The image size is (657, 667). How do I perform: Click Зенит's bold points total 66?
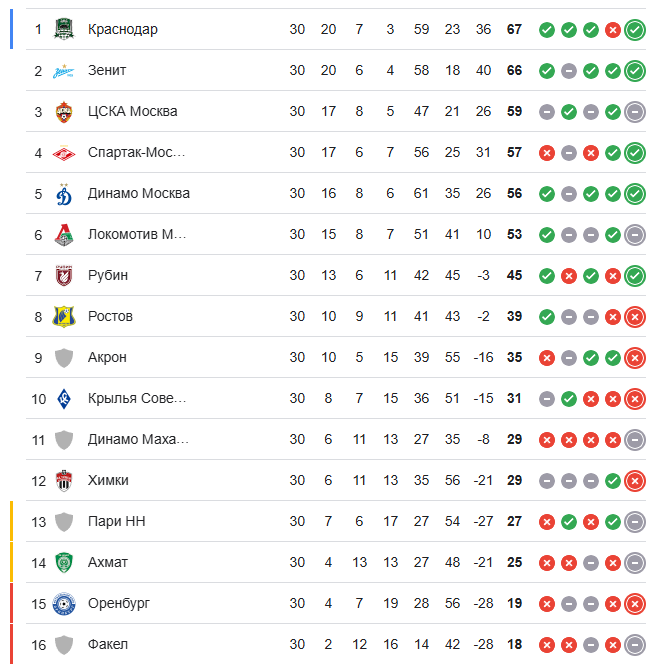coord(514,71)
